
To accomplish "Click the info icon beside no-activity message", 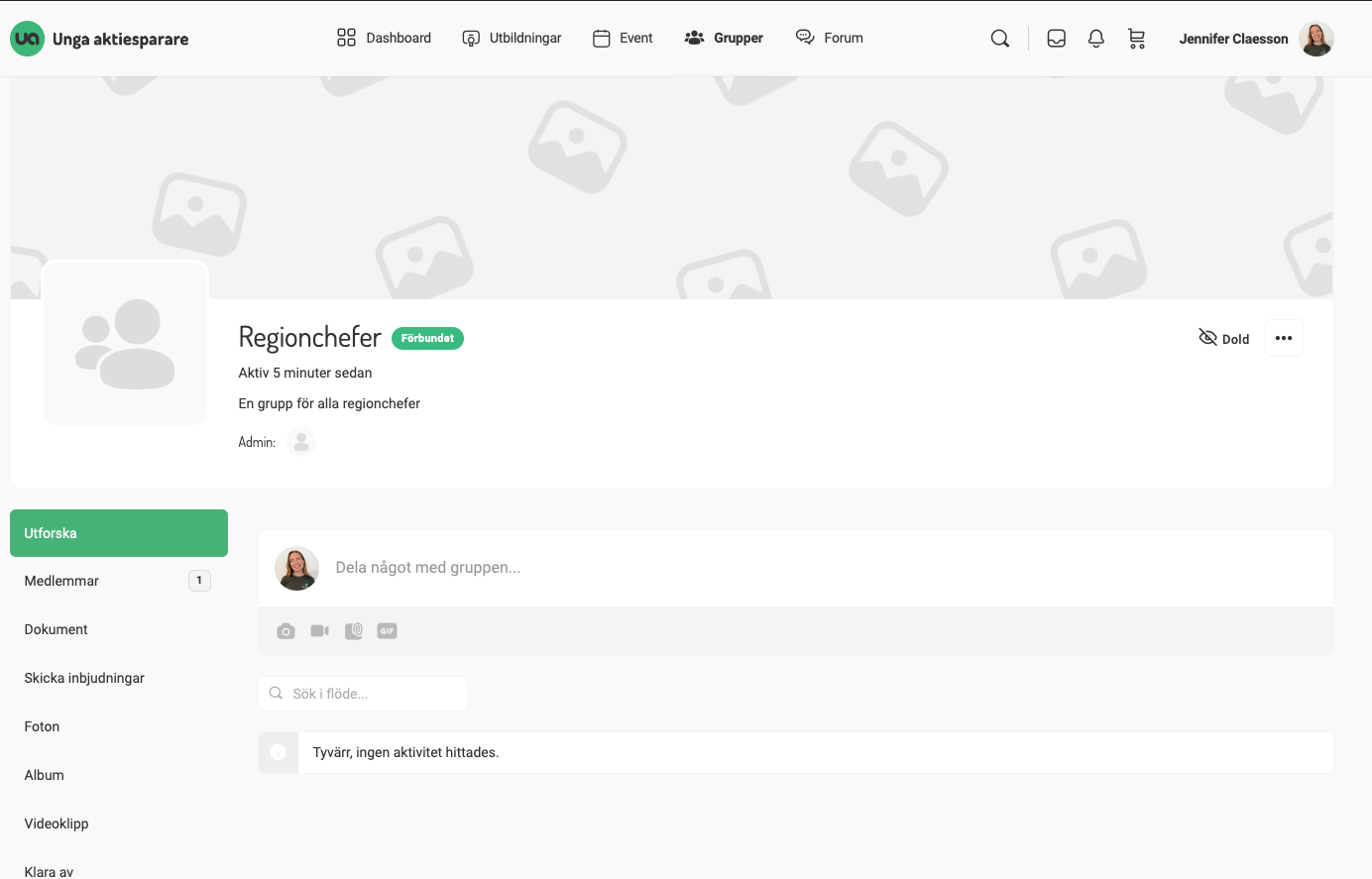I will 279,753.
